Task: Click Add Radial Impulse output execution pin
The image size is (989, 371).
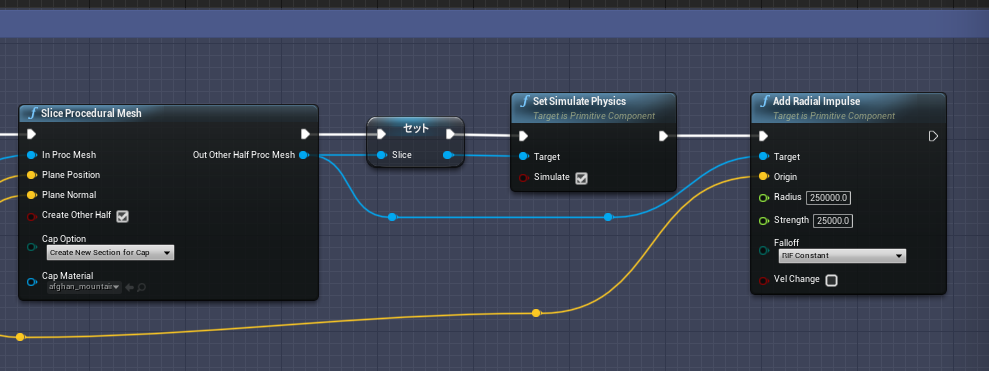Action: click(933, 136)
